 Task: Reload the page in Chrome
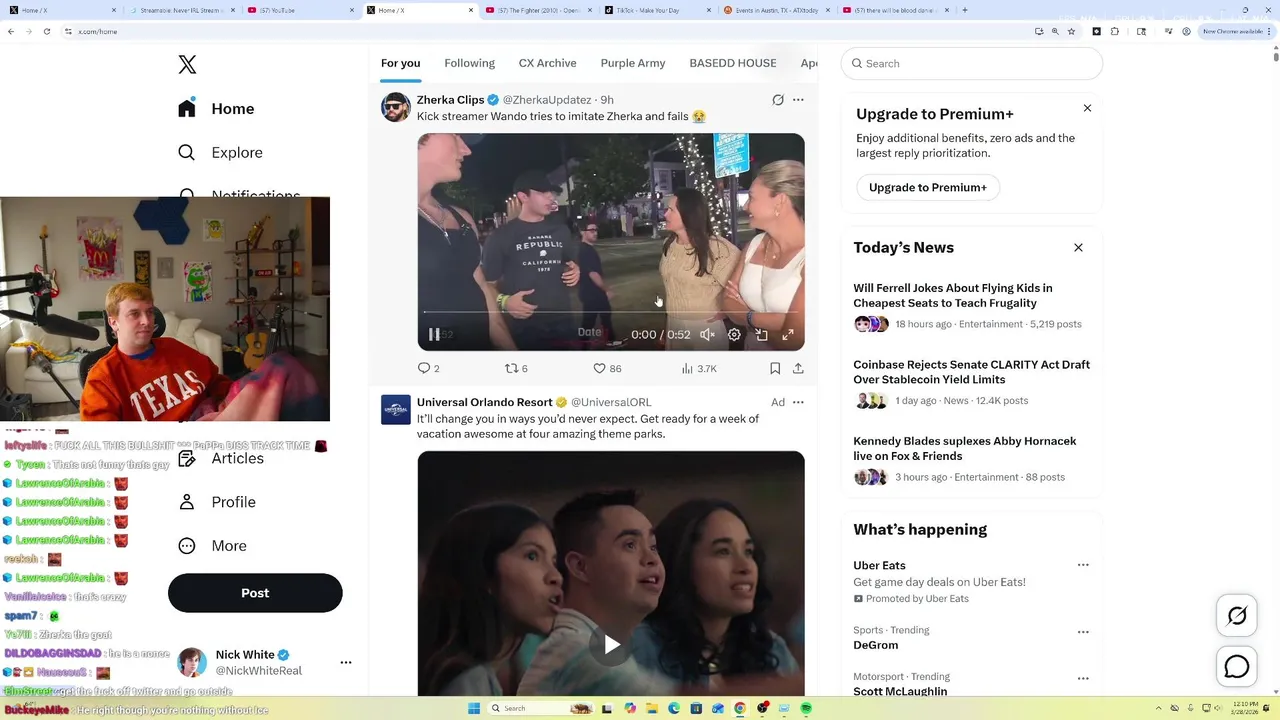tap(47, 31)
